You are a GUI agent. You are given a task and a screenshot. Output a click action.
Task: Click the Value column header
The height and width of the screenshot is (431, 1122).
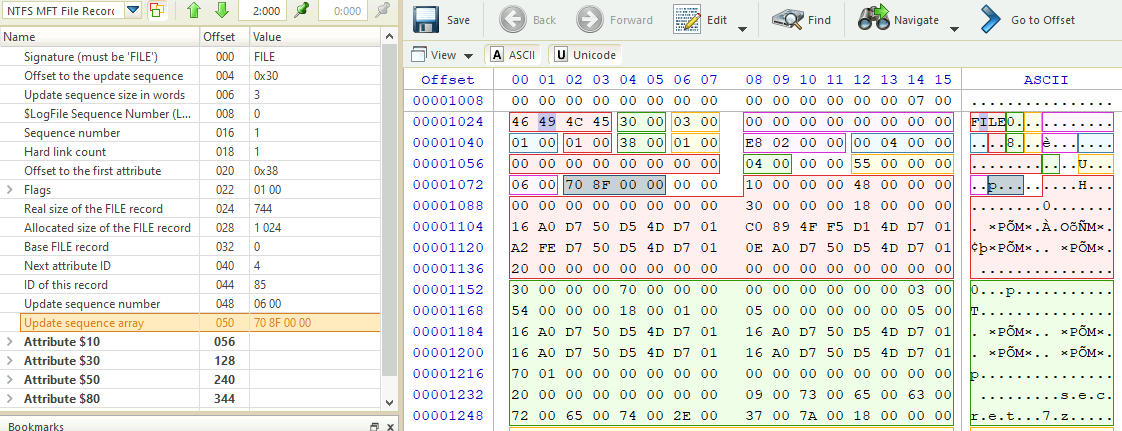tap(316, 37)
